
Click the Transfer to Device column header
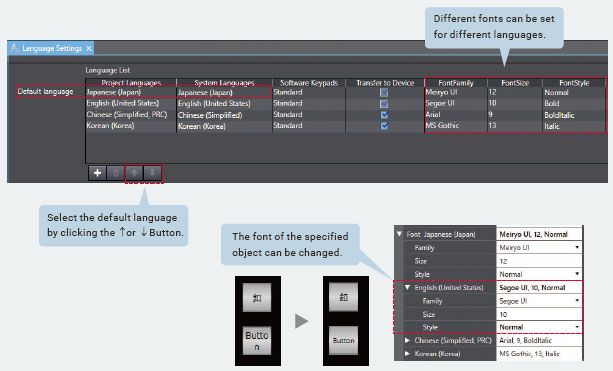point(385,83)
